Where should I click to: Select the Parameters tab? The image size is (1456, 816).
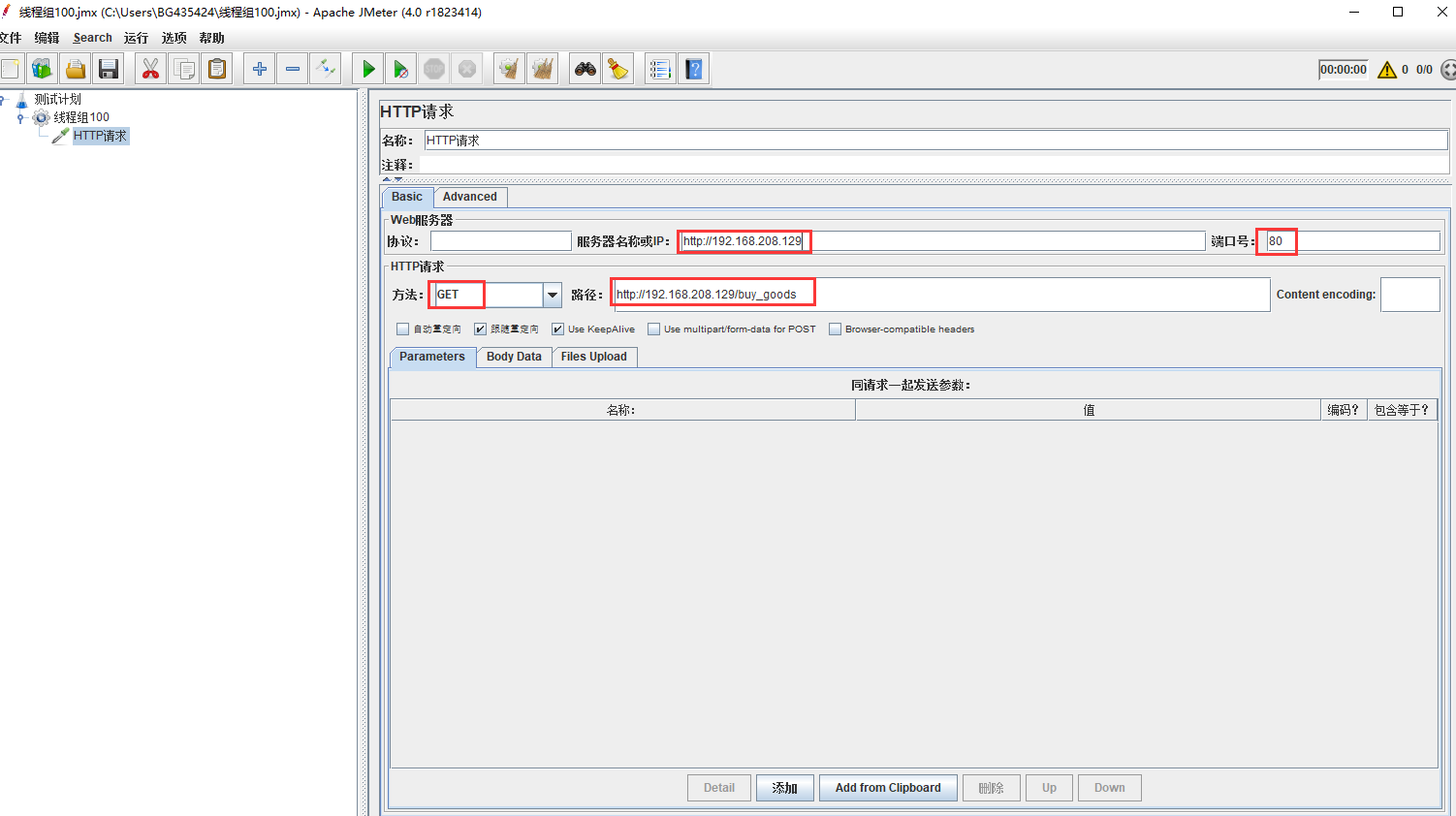point(432,357)
